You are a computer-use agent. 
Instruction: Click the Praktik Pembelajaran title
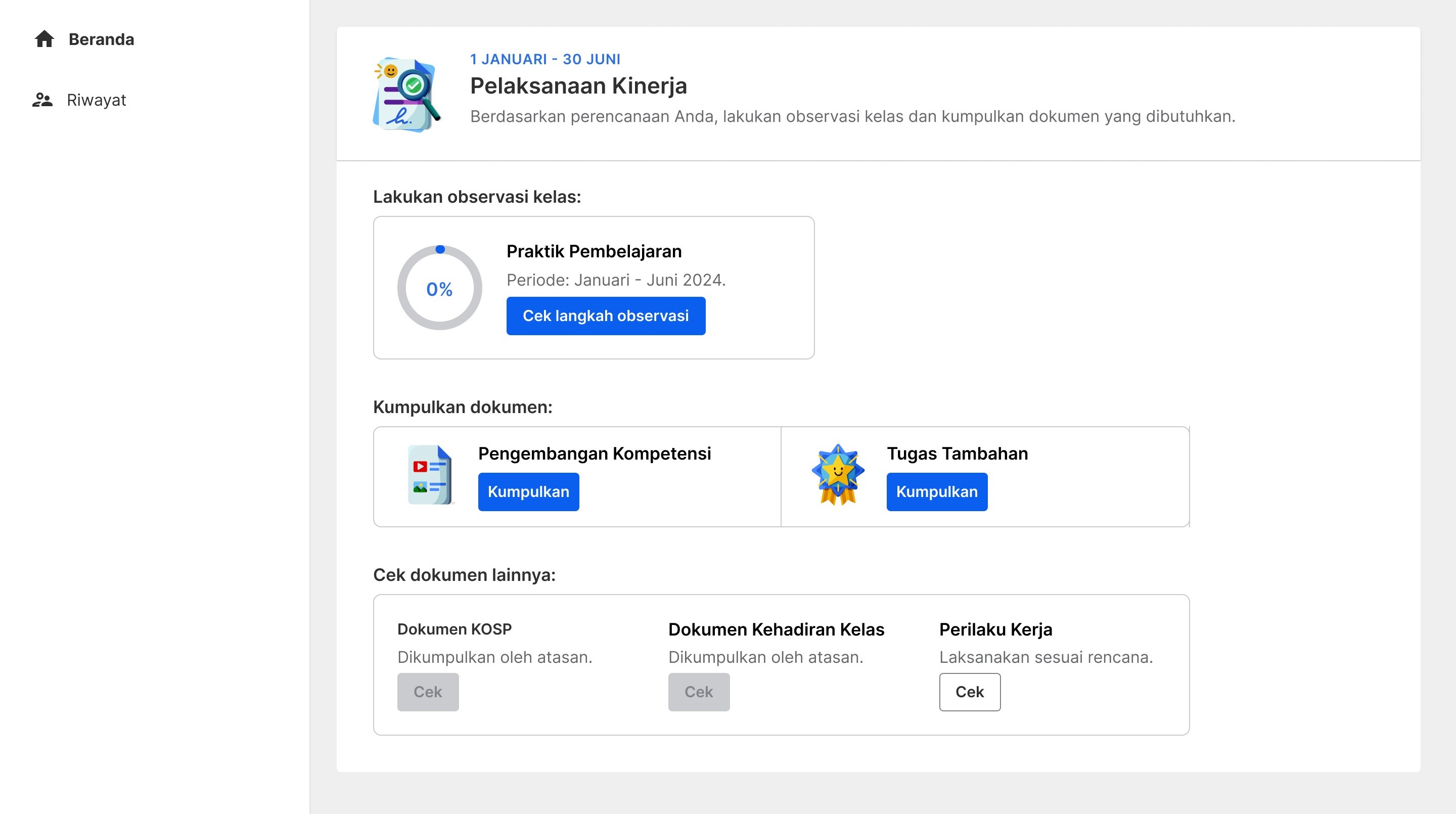594,252
